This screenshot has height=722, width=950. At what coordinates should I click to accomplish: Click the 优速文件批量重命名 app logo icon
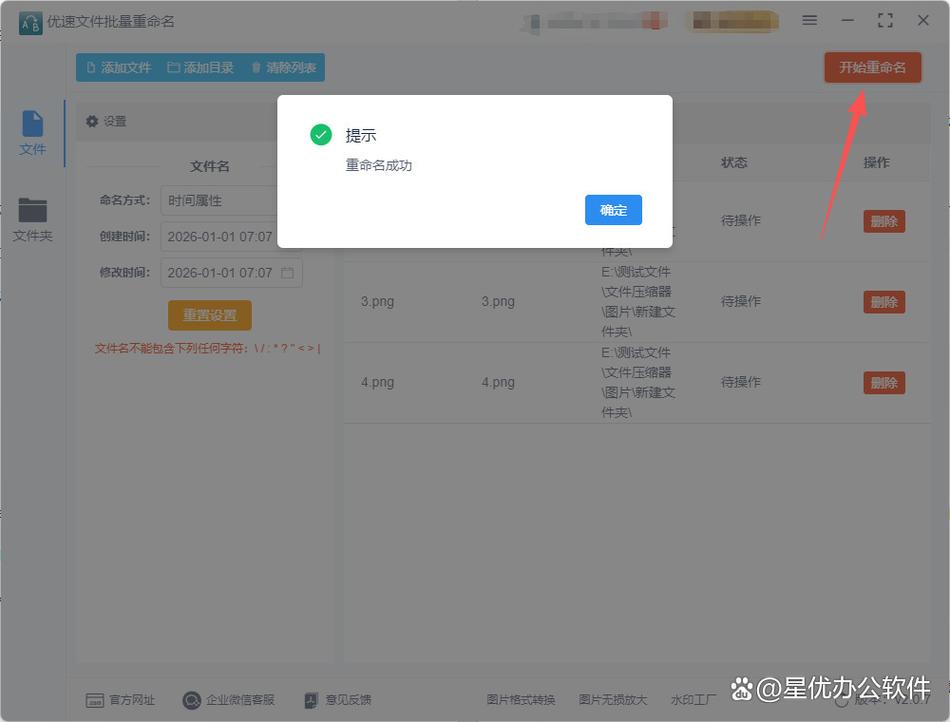tap(30, 23)
